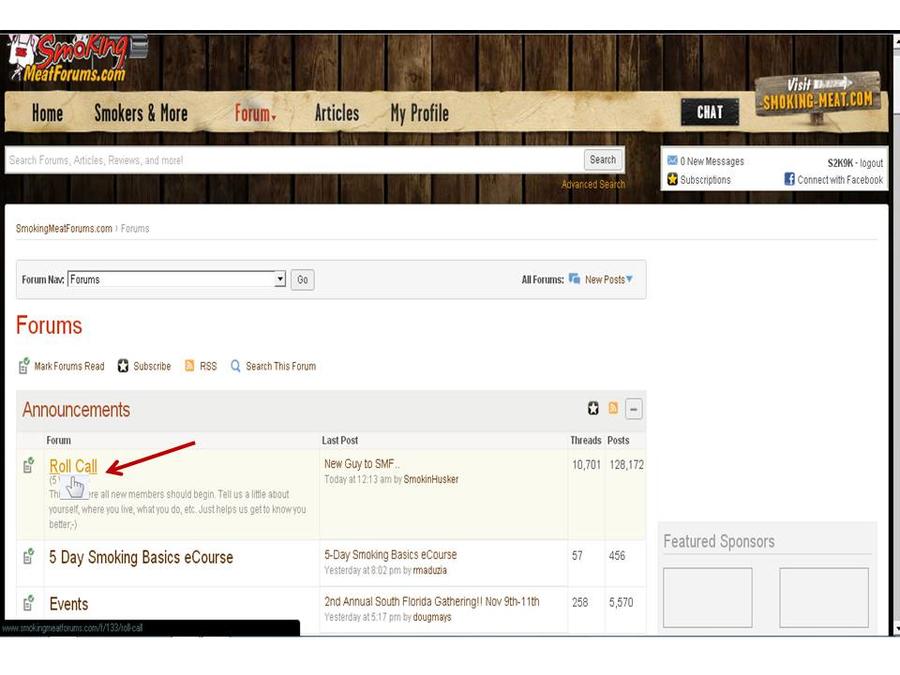This screenshot has width=900, height=675.
Task: Open the Roll Call forum link
Action: (x=73, y=466)
